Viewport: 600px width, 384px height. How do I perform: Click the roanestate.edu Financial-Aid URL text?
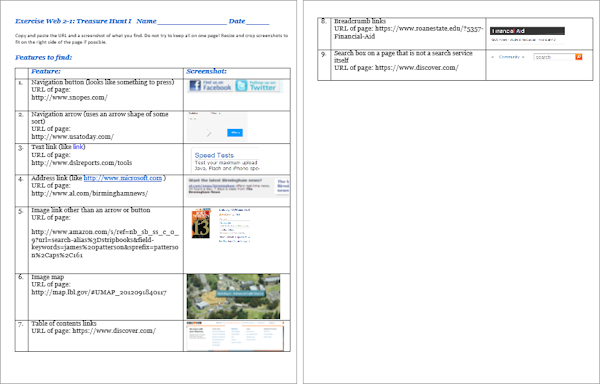tap(408, 33)
